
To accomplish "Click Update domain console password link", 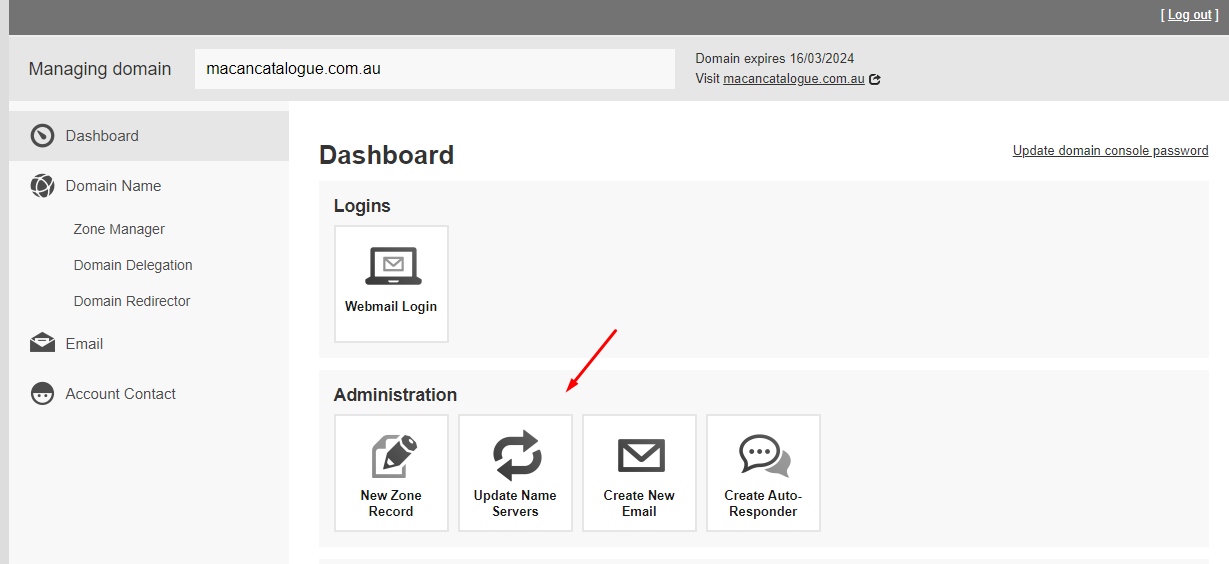I will [x=1110, y=151].
